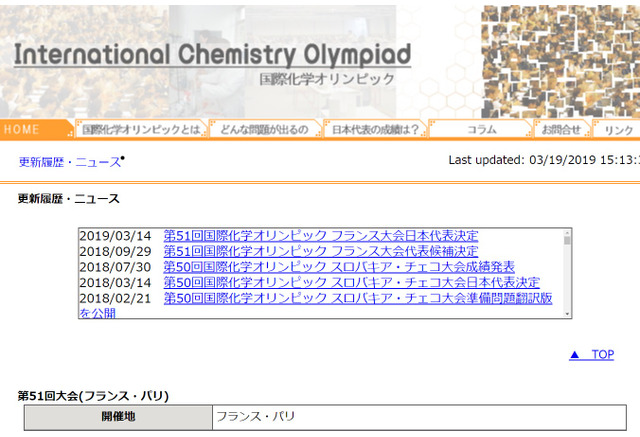Open 第51回 フランス大会日本代表決定 news link
This screenshot has width=640, height=437.
(x=321, y=235)
